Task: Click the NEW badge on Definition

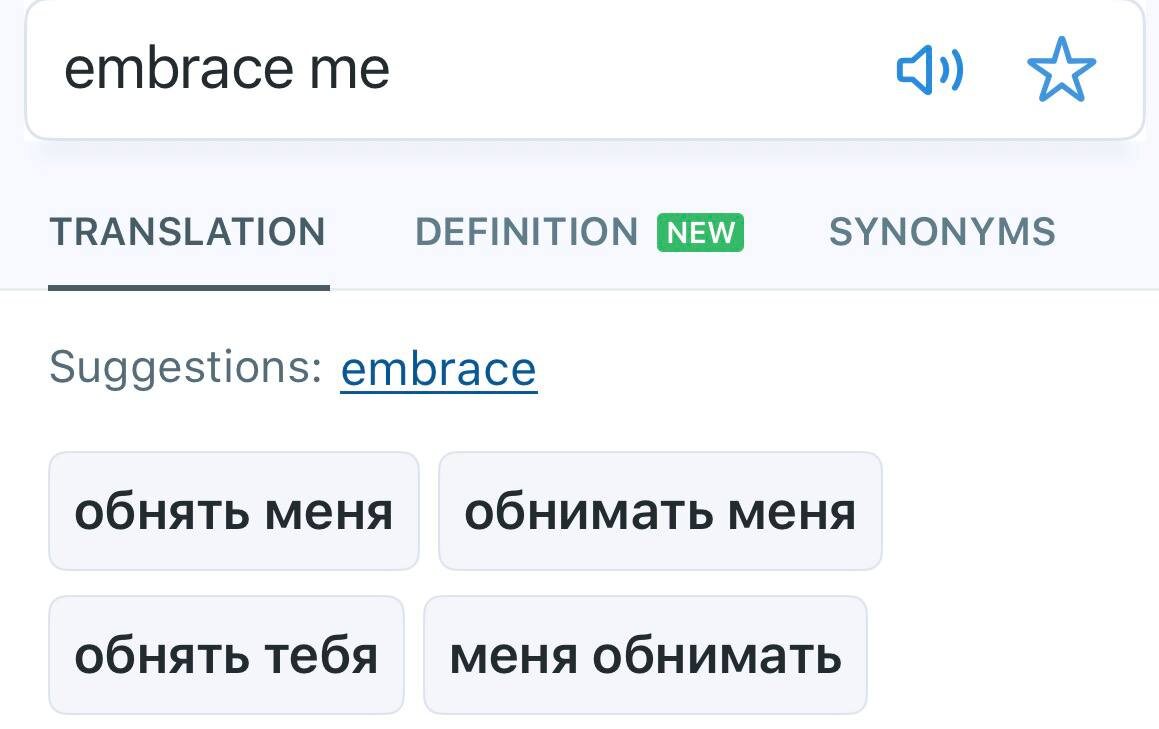Action: 700,232
